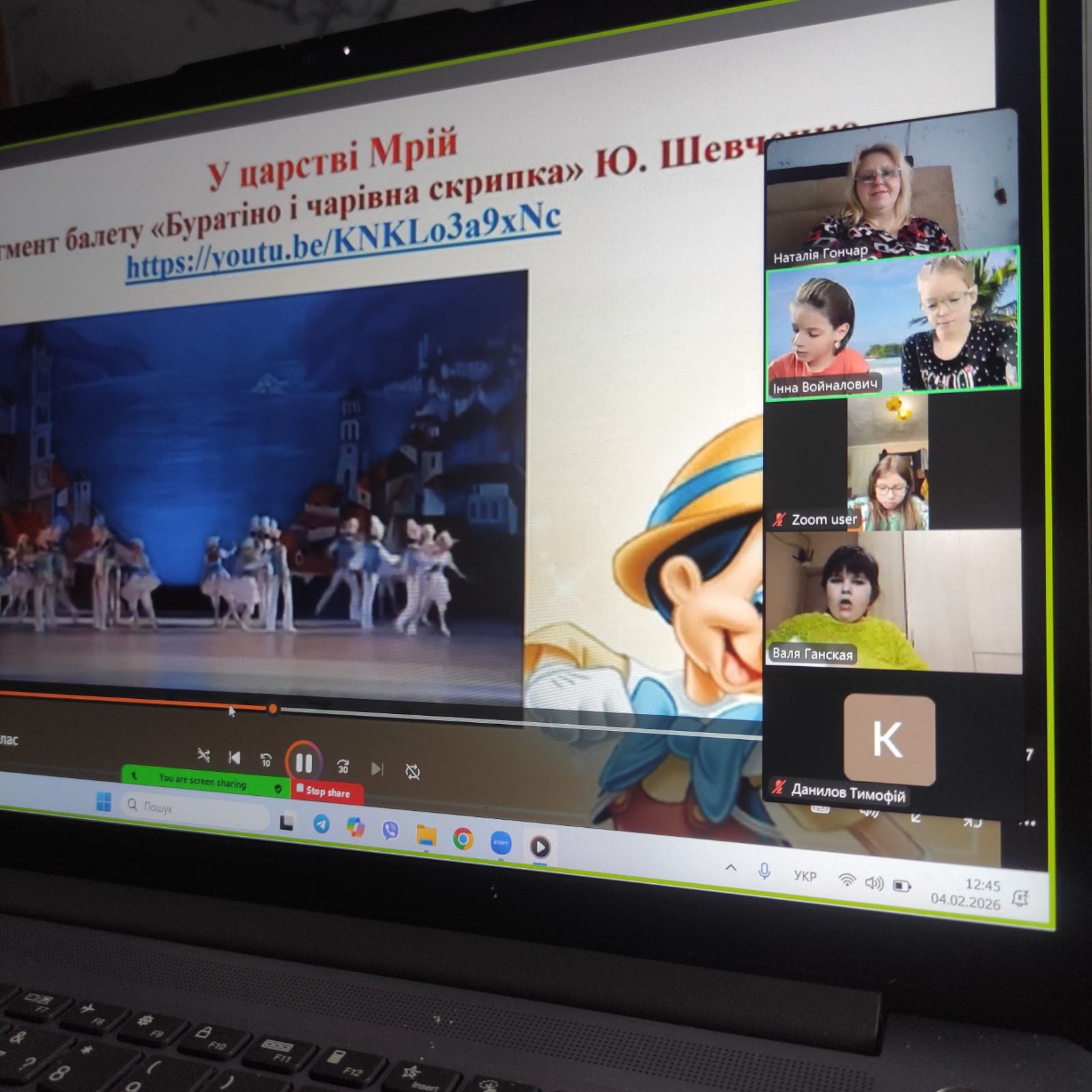Toggle shuffle in the media player

coord(203,755)
